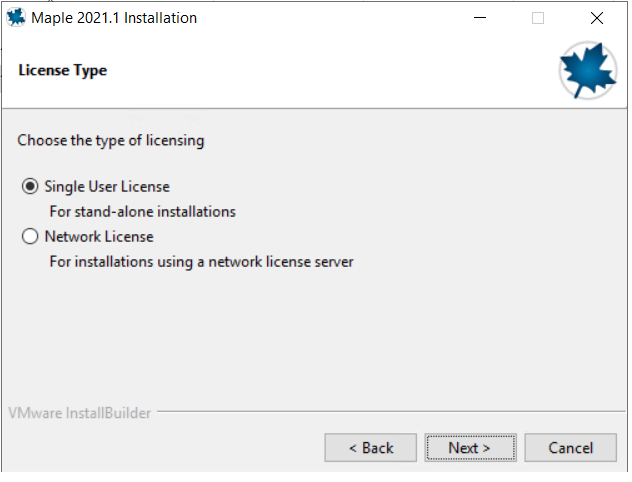Select the Single User License radio button
This screenshot has height=482, width=632.
point(30,186)
